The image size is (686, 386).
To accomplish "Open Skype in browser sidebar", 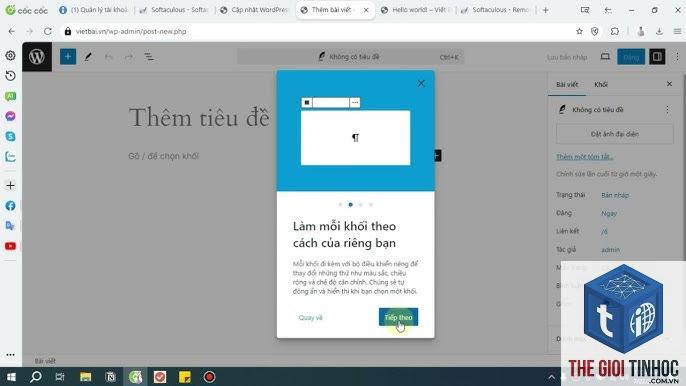I will coord(10,136).
